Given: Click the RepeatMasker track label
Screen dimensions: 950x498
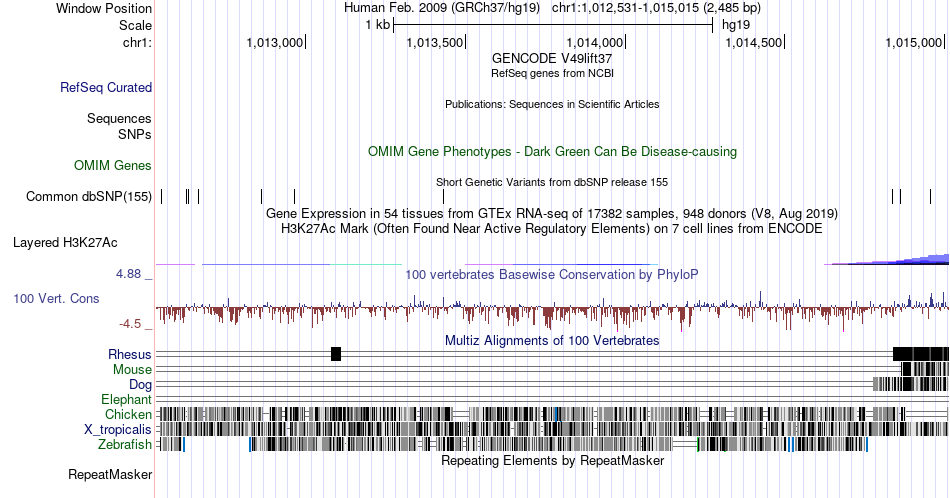Looking at the screenshot, I should click(x=110, y=474).
